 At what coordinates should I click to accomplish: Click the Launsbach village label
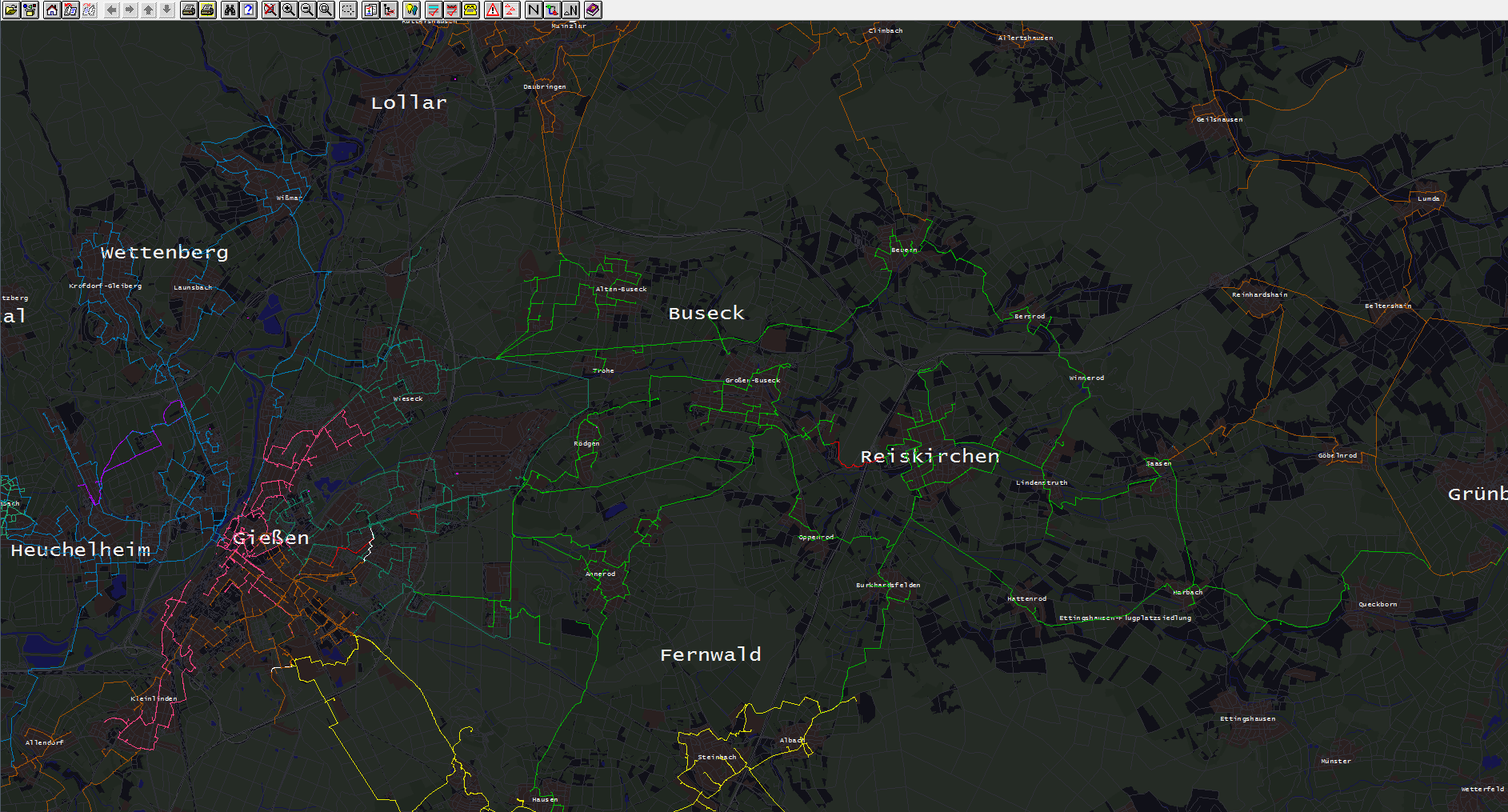pos(194,288)
